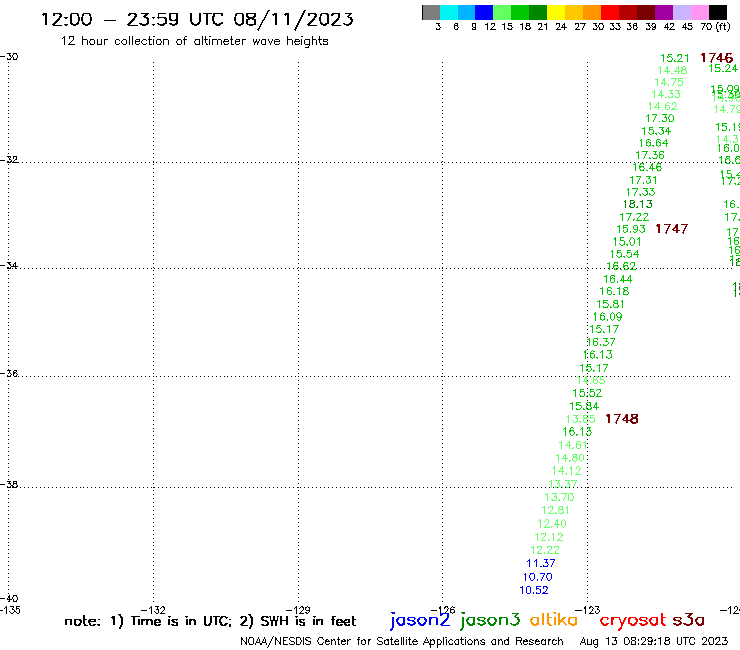Click the wave height value '17.33'
This screenshot has height=650, width=740.
click(x=640, y=192)
